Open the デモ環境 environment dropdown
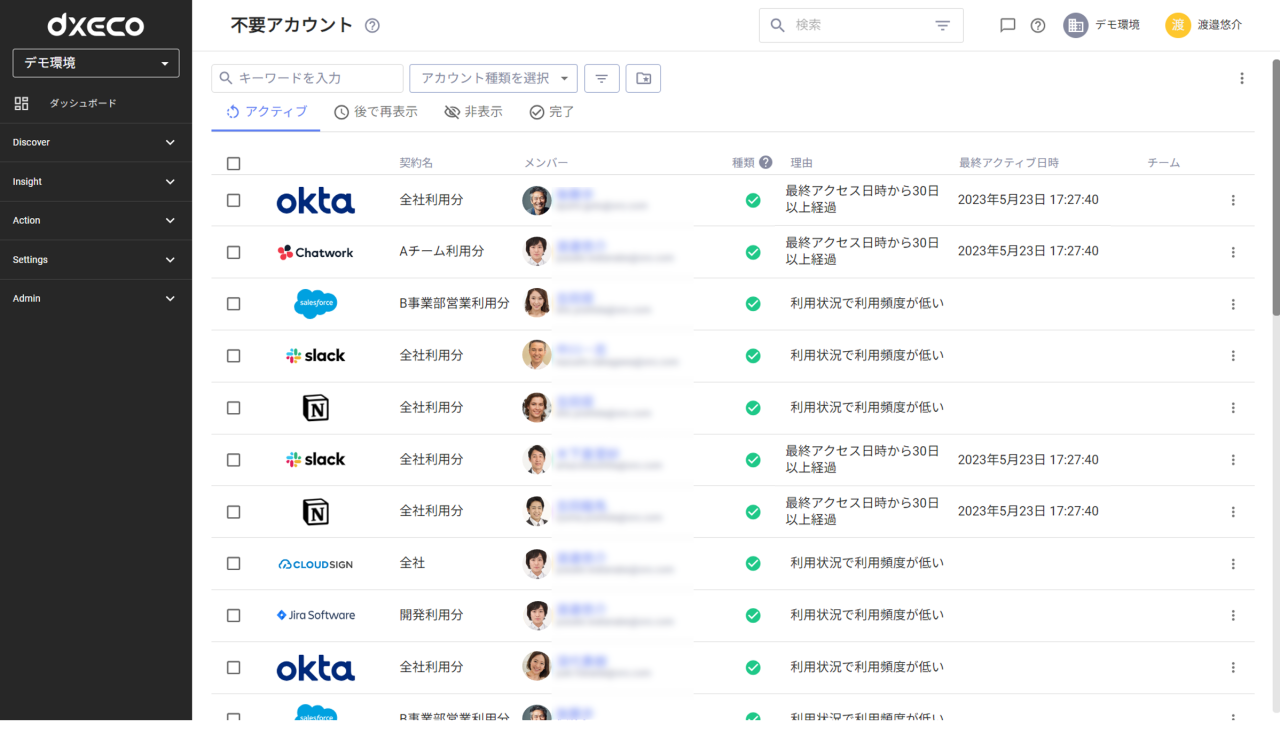 (x=96, y=63)
